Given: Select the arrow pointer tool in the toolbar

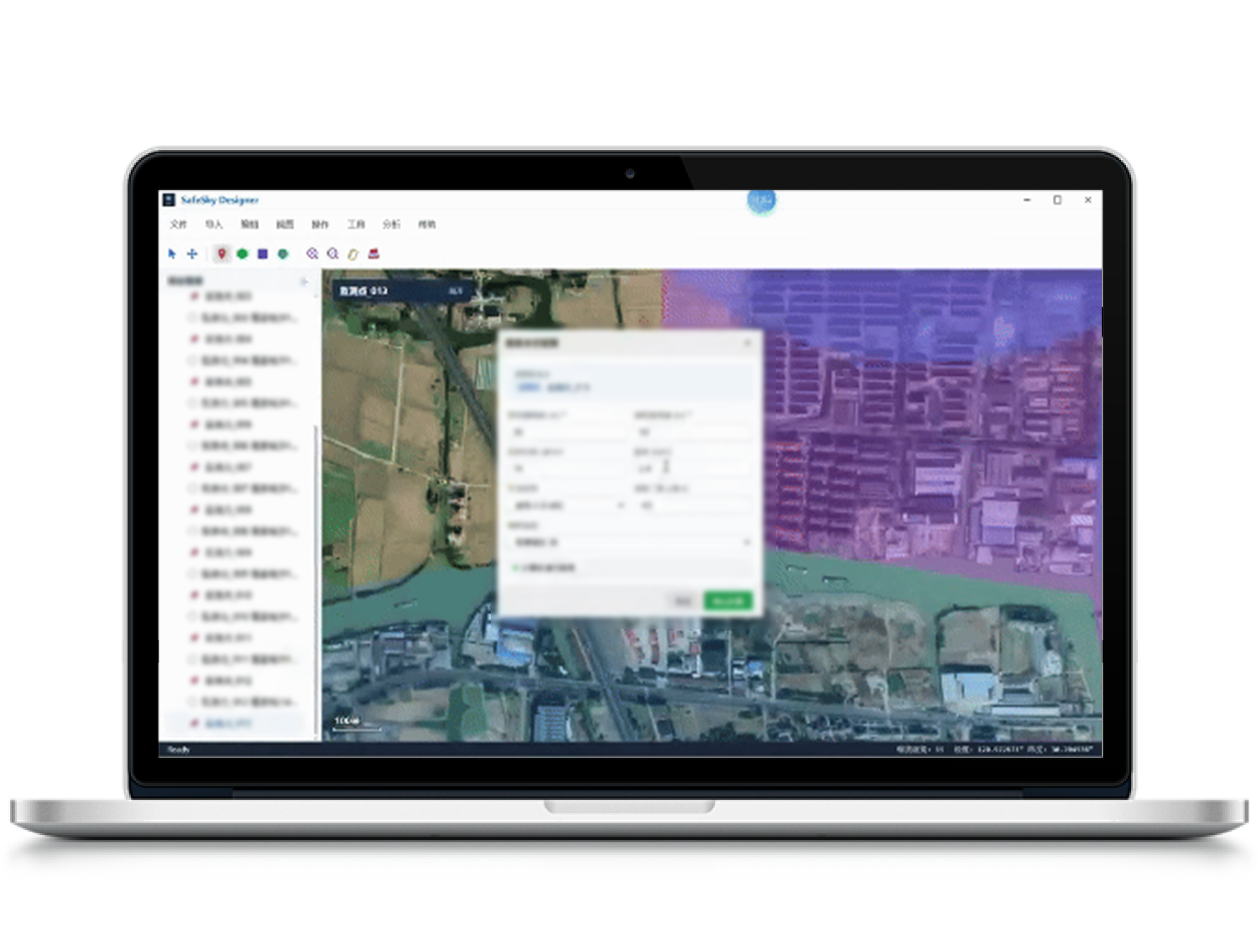Looking at the screenshot, I should 173,254.
